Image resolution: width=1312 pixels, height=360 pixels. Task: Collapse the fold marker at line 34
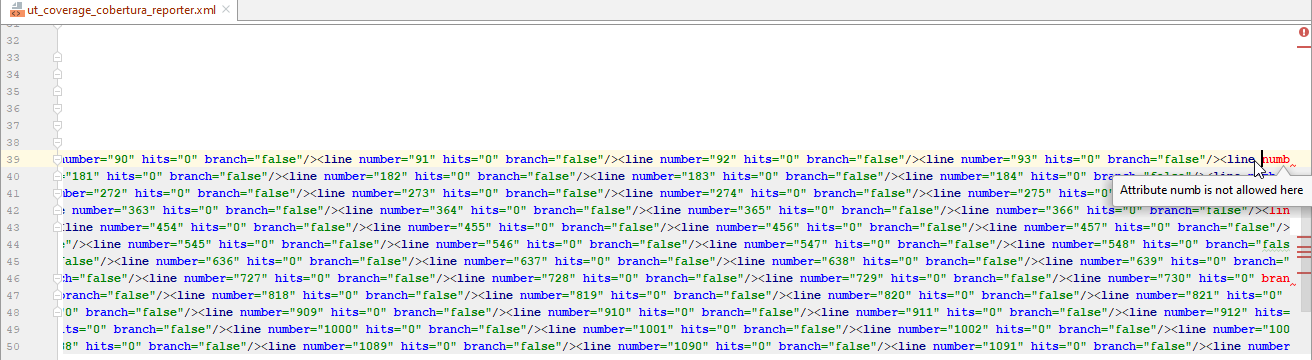pos(57,76)
